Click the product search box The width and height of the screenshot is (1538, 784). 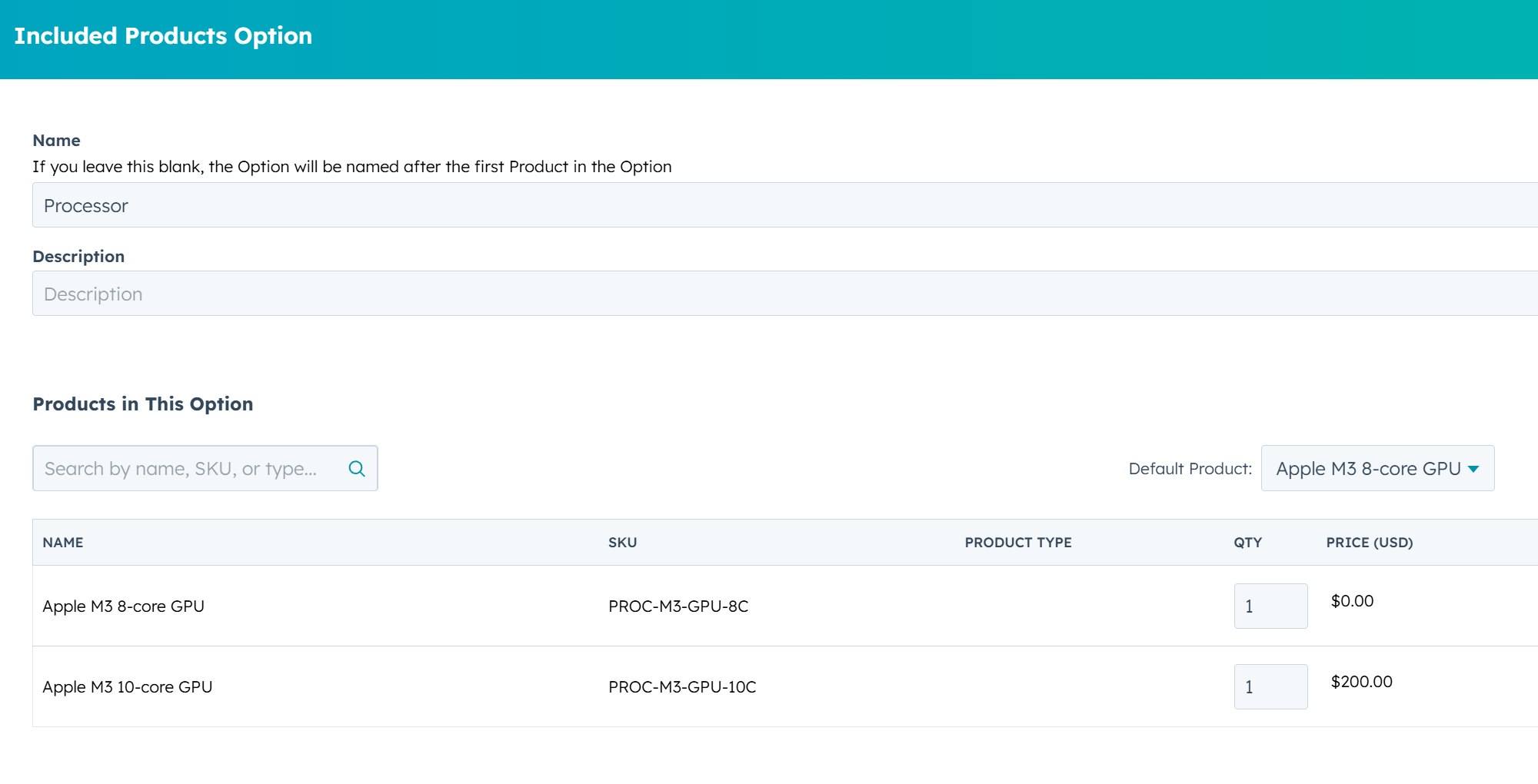tap(185, 467)
